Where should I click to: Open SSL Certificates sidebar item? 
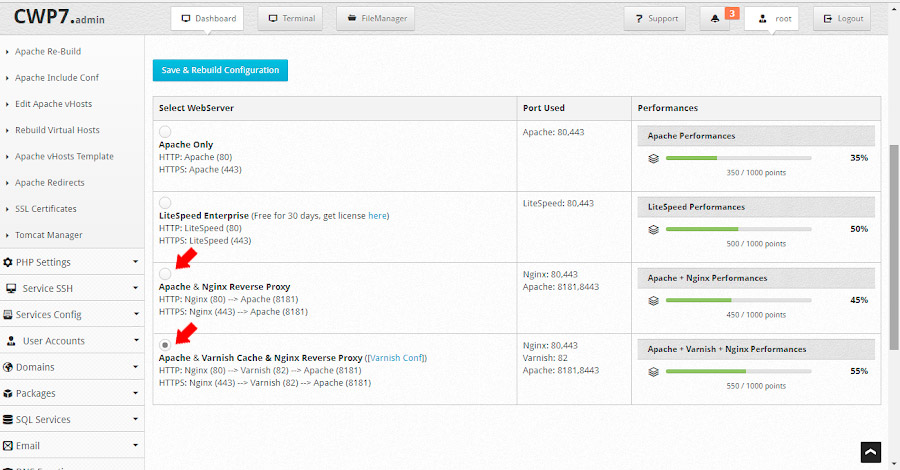pyautogui.click(x=45, y=209)
